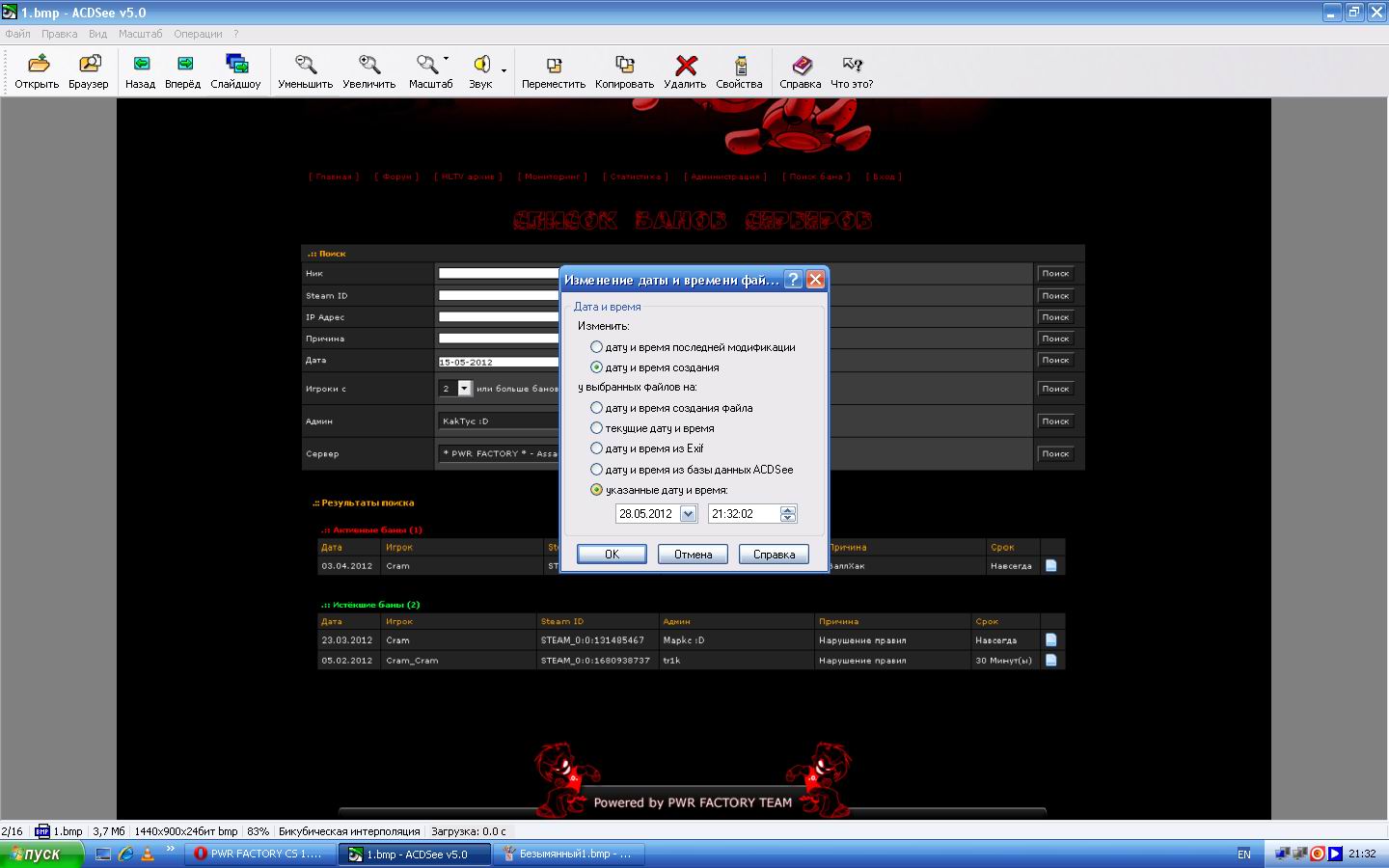Open file Свойства (Properties) icon

[x=740, y=71]
